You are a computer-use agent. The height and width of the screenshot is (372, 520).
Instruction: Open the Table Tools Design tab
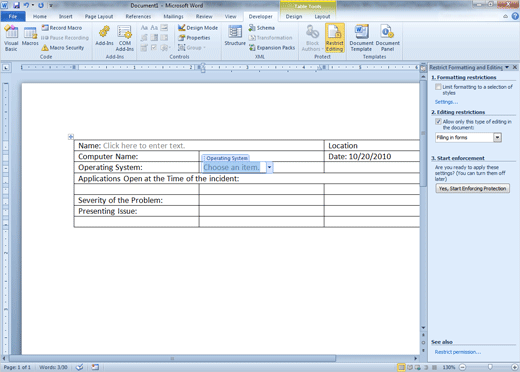point(294,16)
